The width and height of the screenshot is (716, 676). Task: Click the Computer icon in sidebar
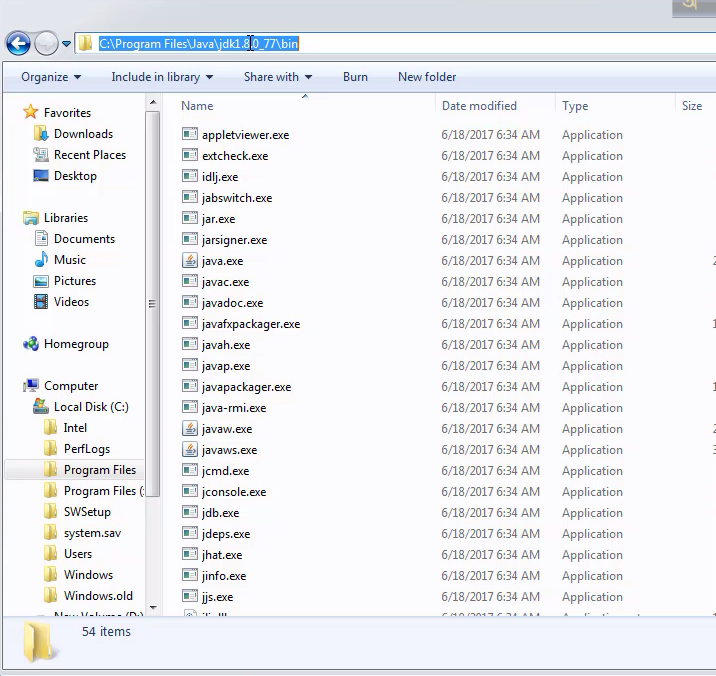[x=31, y=386]
